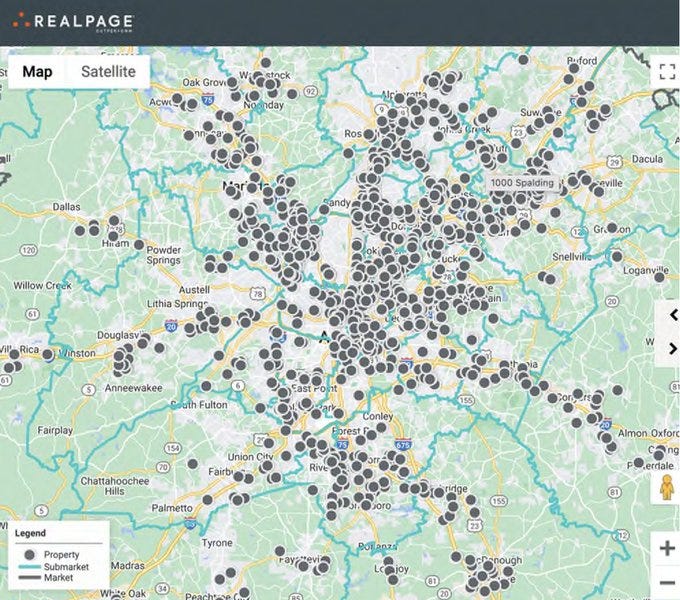Click the right chevron arrow
Screen dimensions: 680x600
coord(673,349)
